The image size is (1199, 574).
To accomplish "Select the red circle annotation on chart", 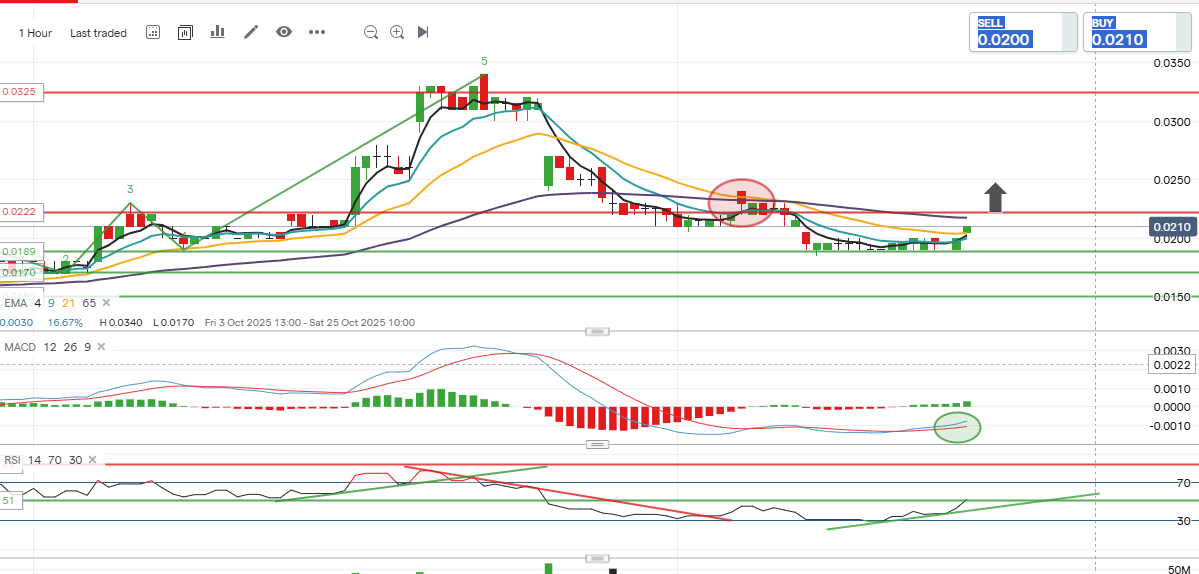I will pyautogui.click(x=742, y=203).
